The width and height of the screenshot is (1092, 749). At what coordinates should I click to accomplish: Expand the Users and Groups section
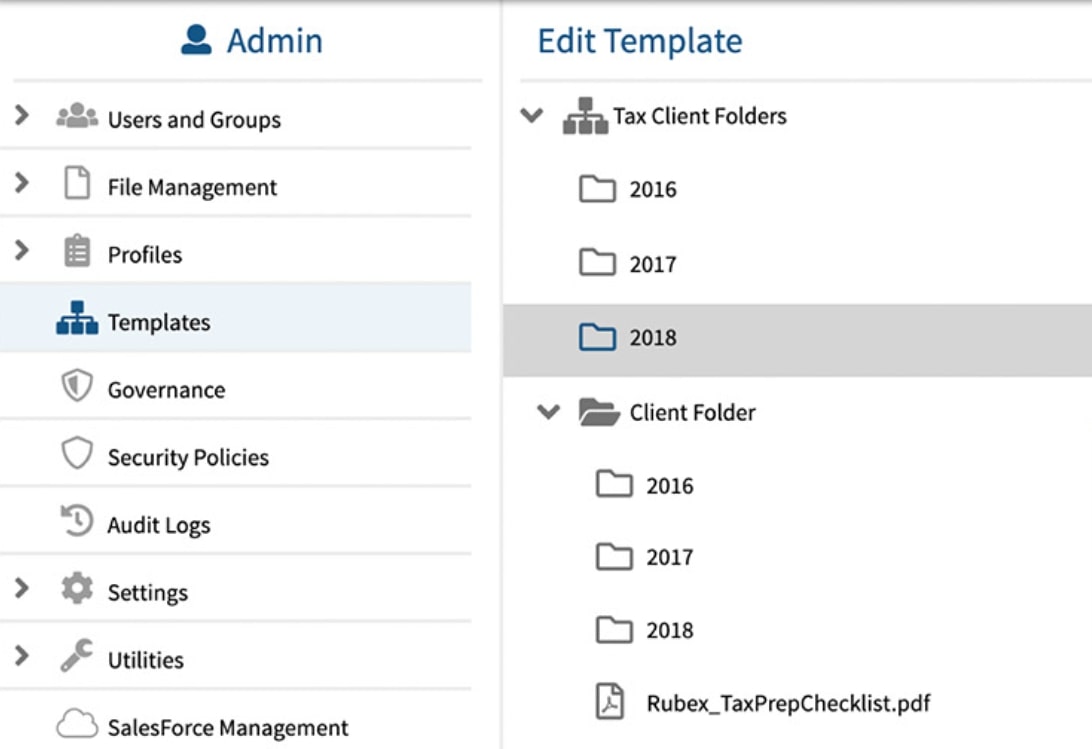click(22, 115)
